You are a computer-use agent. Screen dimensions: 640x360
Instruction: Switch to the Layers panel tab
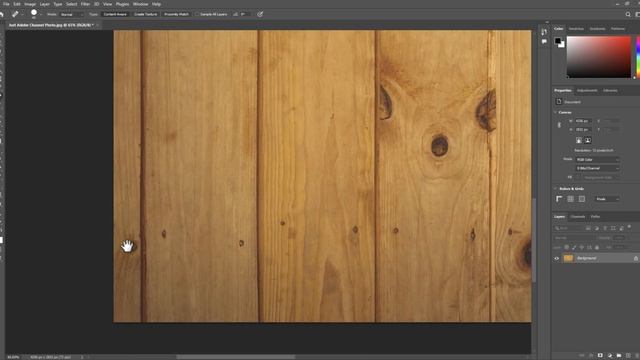point(559,216)
